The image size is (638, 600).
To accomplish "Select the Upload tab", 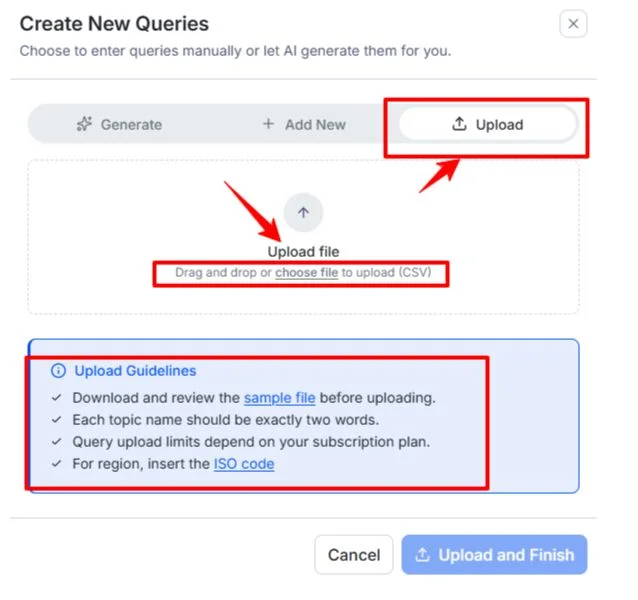I will click(x=488, y=125).
